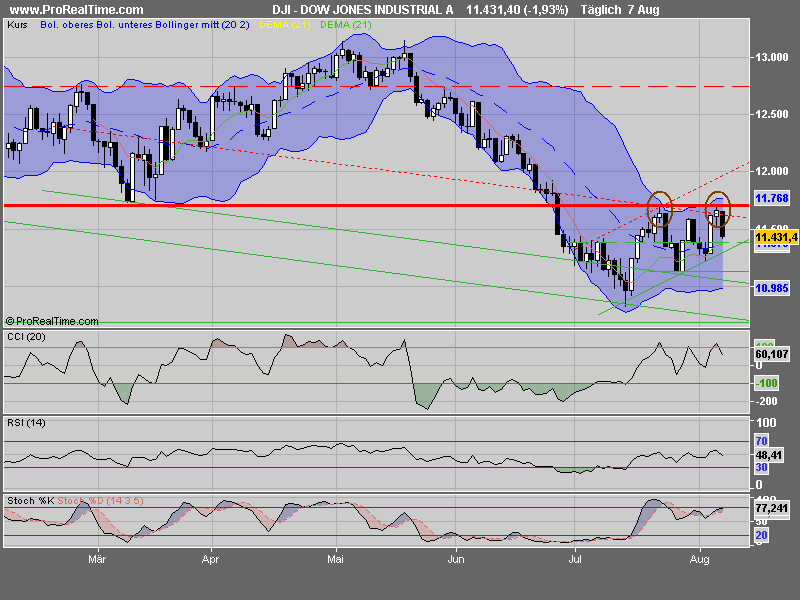The width and height of the screenshot is (800, 600).
Task: Select the green DEMA (21) legend entry
Action: click(346, 24)
